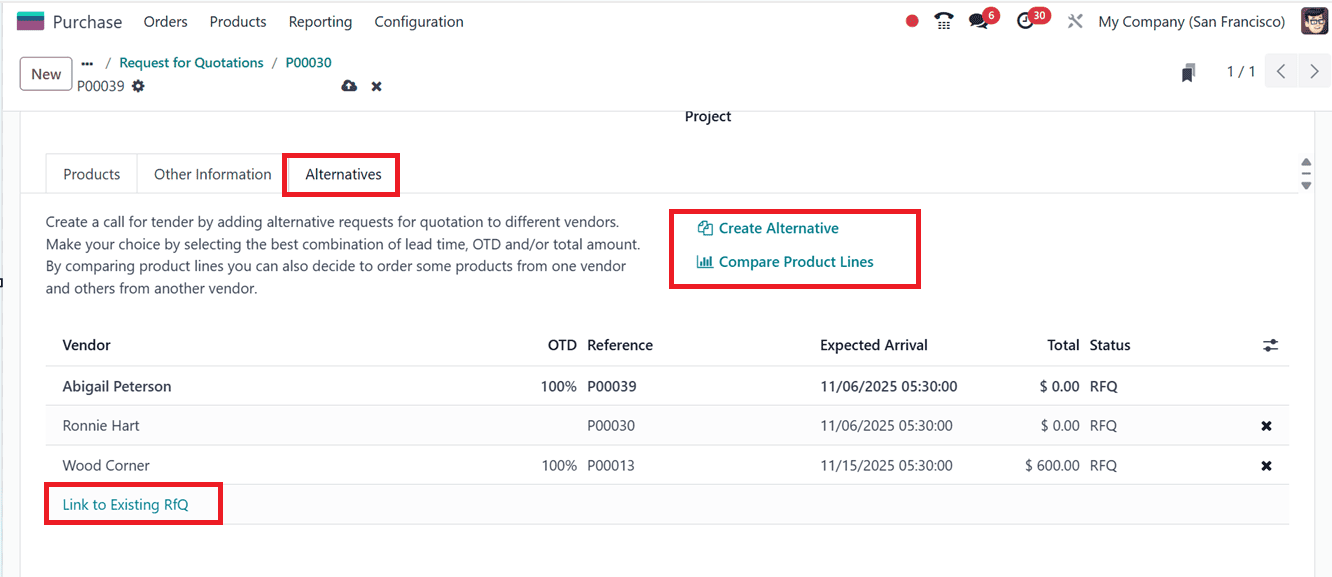Switch to the Other Information tab
The height and width of the screenshot is (577, 1332).
click(x=211, y=173)
